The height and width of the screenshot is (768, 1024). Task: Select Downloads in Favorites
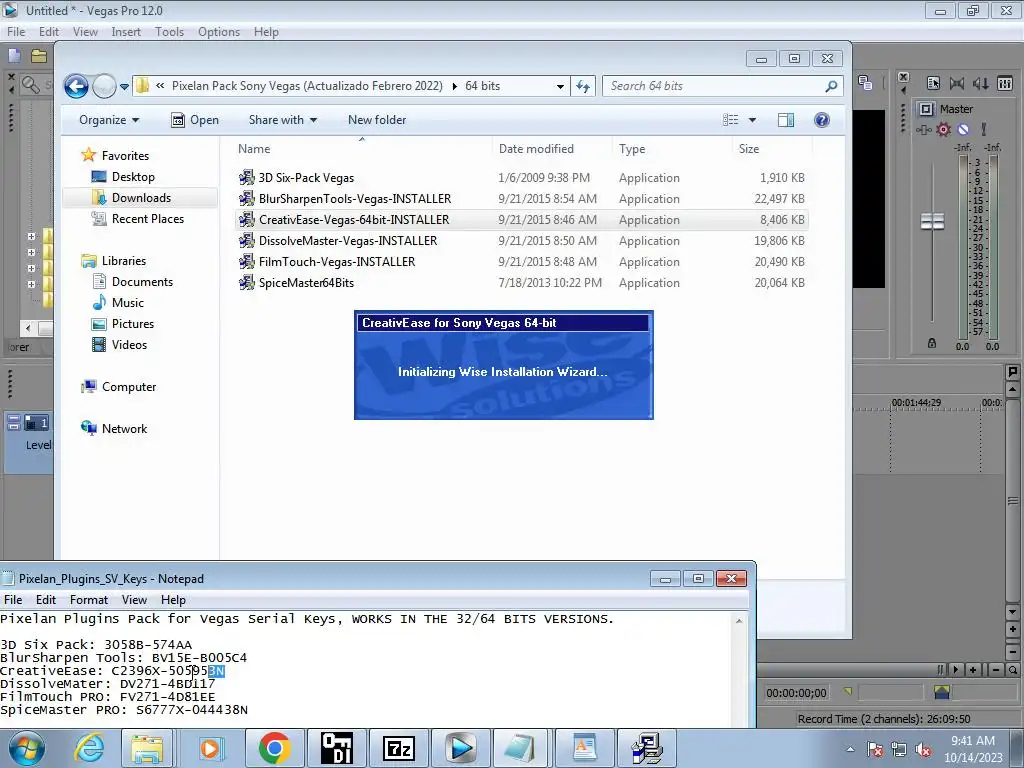(141, 198)
